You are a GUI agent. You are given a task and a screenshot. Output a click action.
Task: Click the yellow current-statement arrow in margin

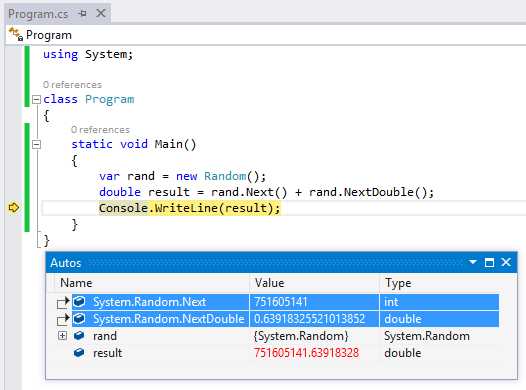[14, 208]
